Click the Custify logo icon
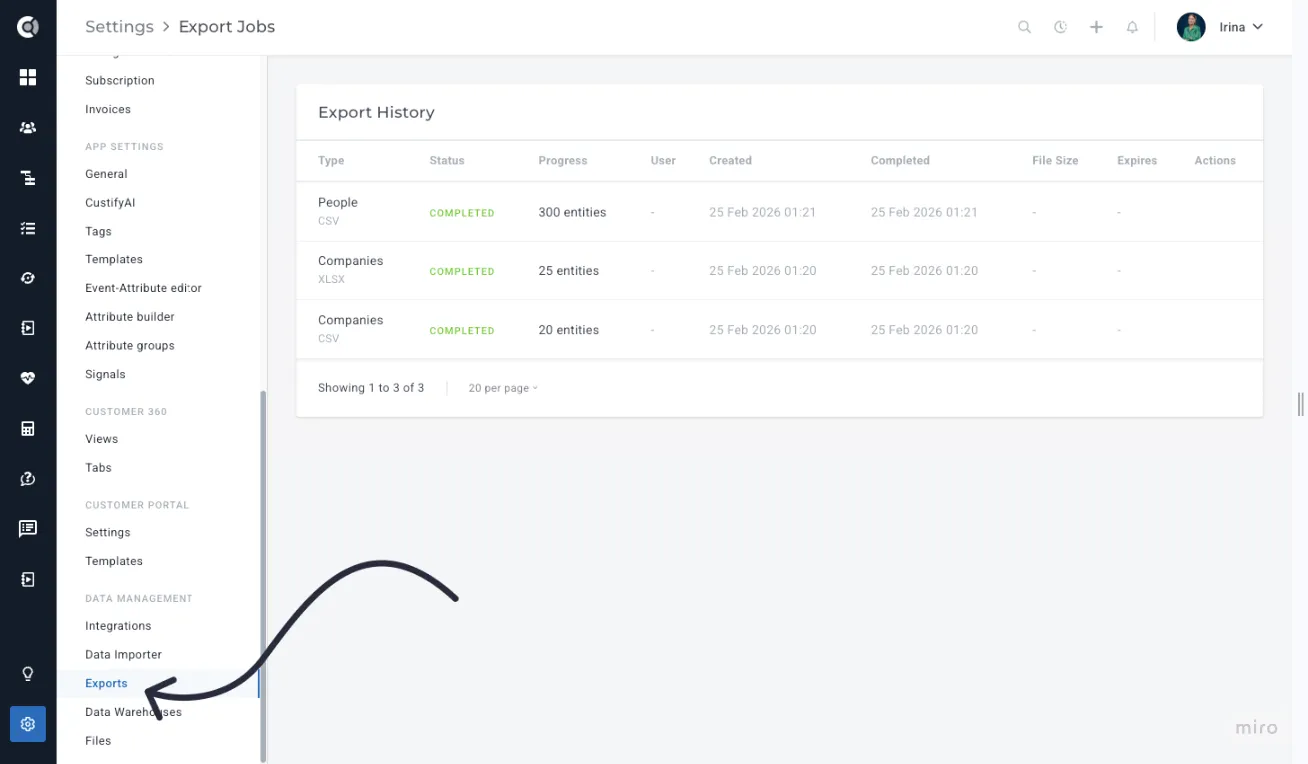 point(28,27)
